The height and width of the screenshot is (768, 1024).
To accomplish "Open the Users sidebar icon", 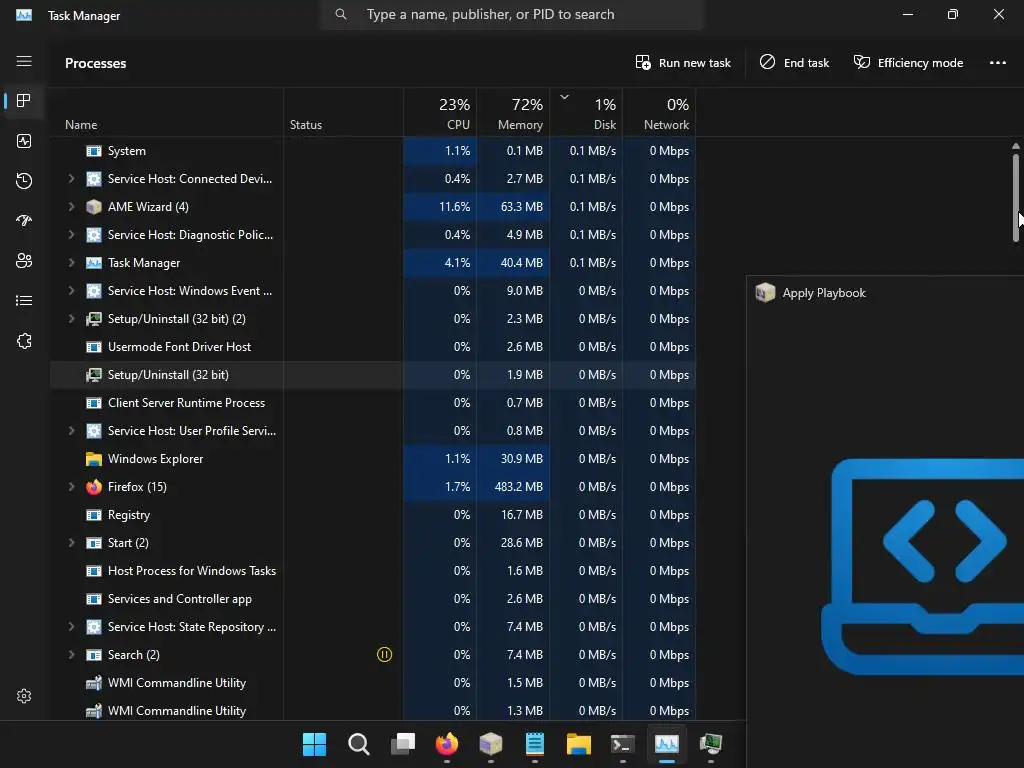I will [24, 261].
